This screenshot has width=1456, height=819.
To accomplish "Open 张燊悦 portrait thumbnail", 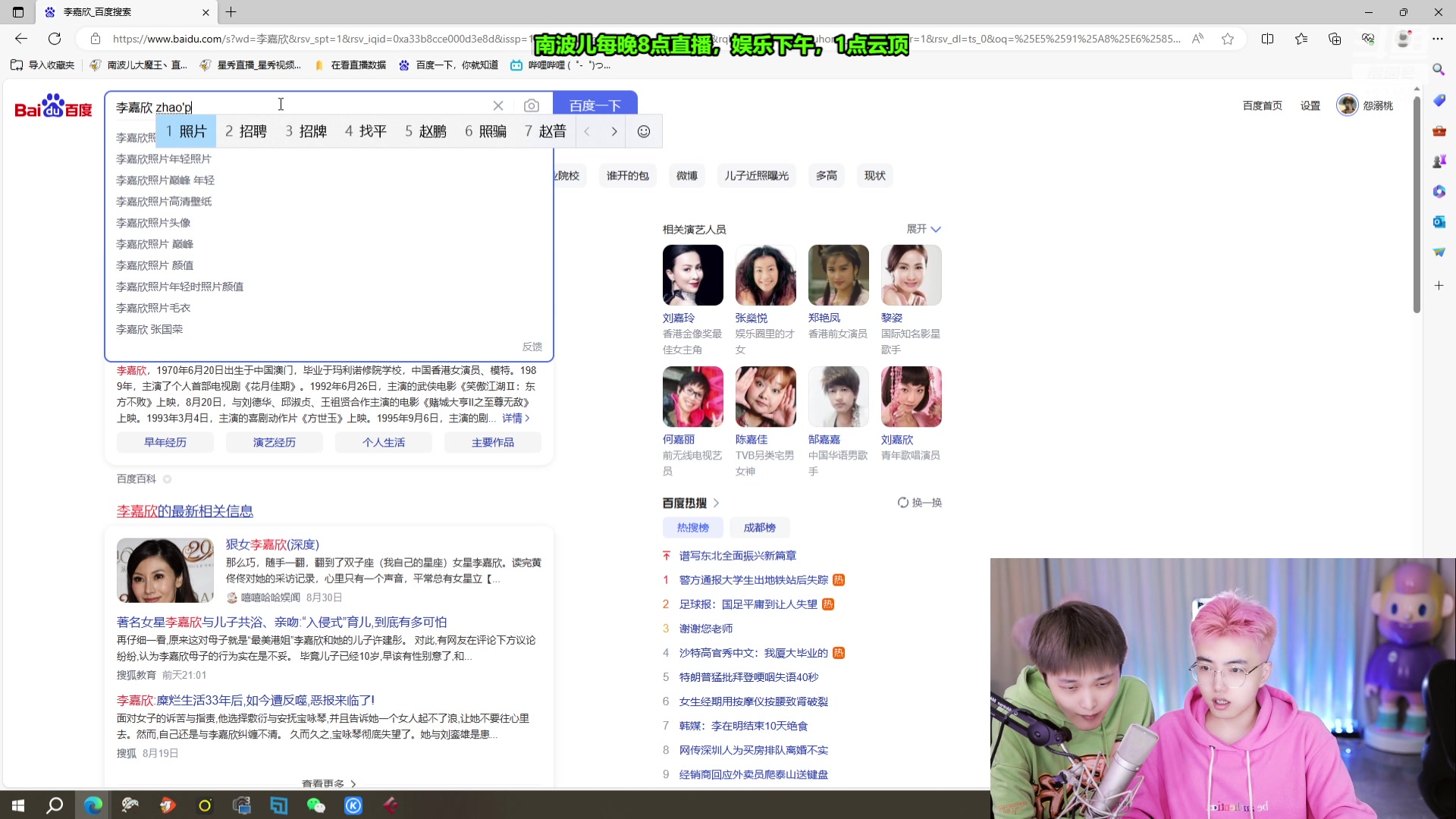I will point(766,275).
